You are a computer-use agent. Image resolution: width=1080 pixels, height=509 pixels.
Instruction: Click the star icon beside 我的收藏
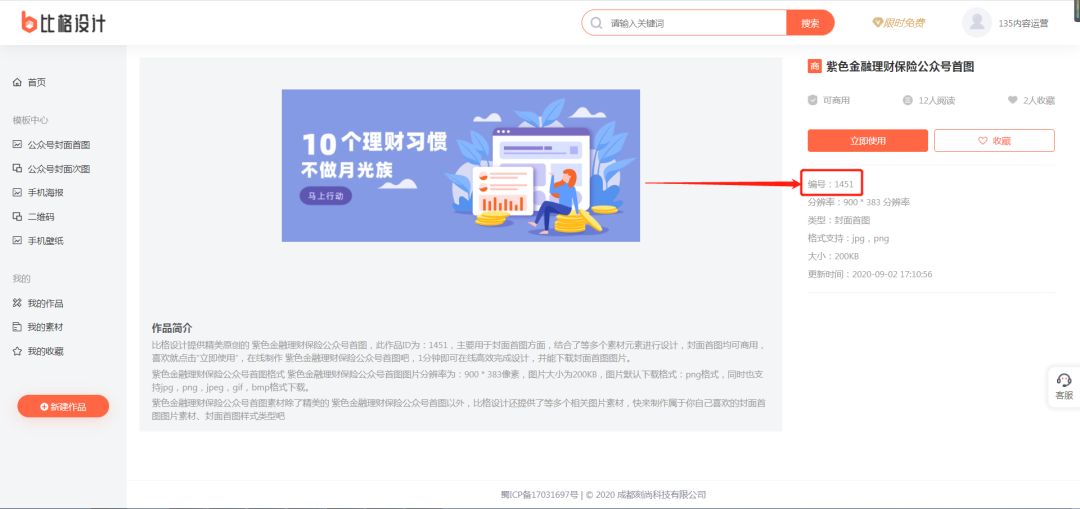[17, 351]
